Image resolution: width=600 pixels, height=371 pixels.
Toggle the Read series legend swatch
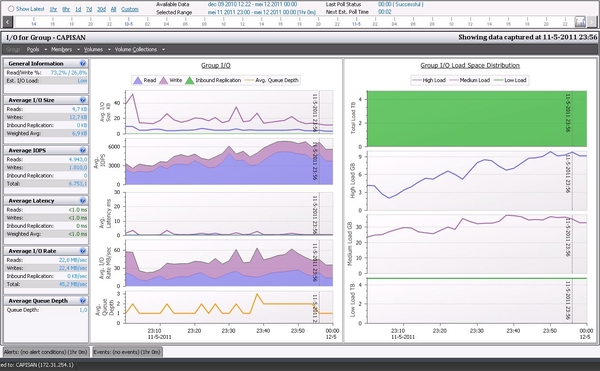coord(137,80)
